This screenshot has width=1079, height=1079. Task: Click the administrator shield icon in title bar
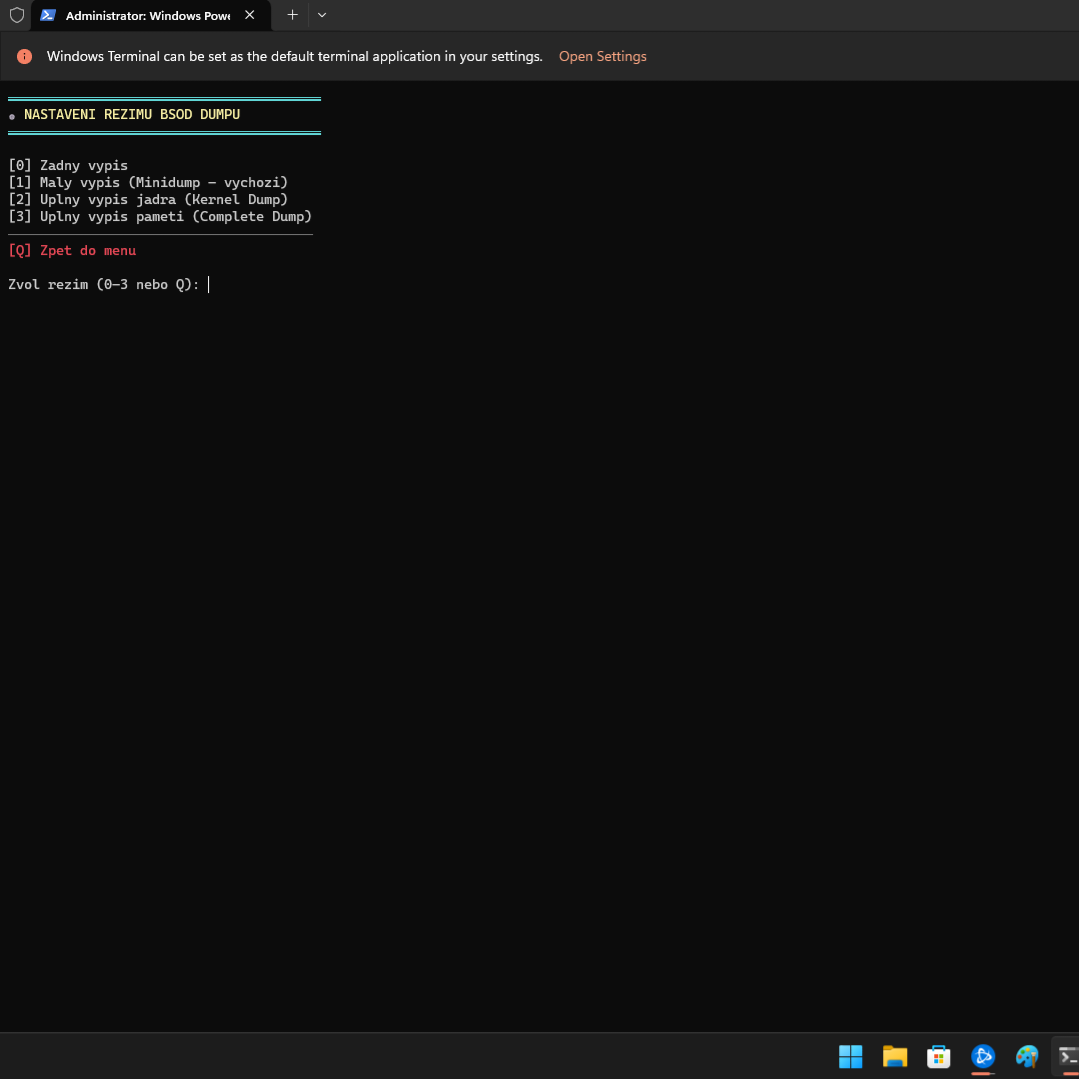point(16,15)
